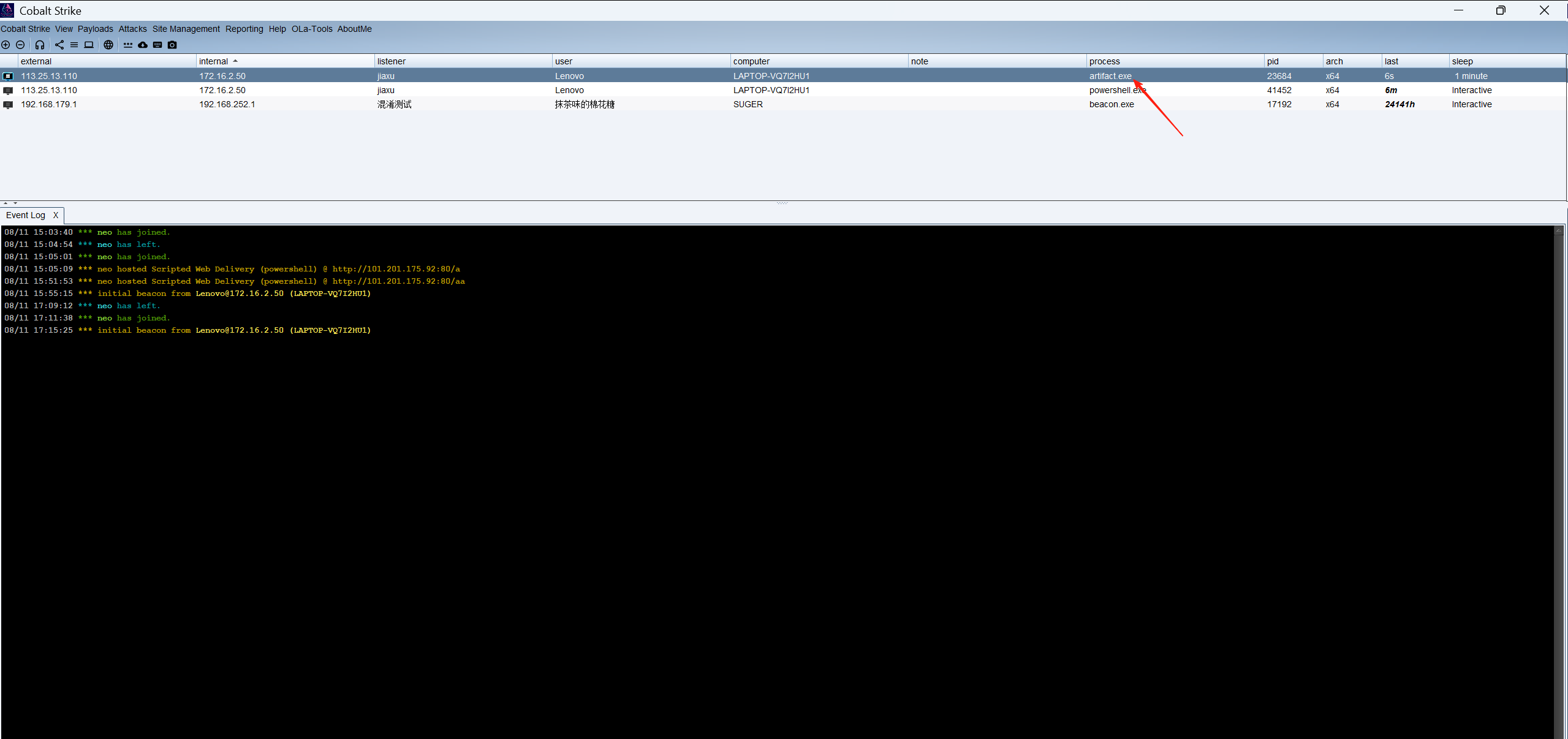Open the listeners headphones icon

[x=40, y=45]
